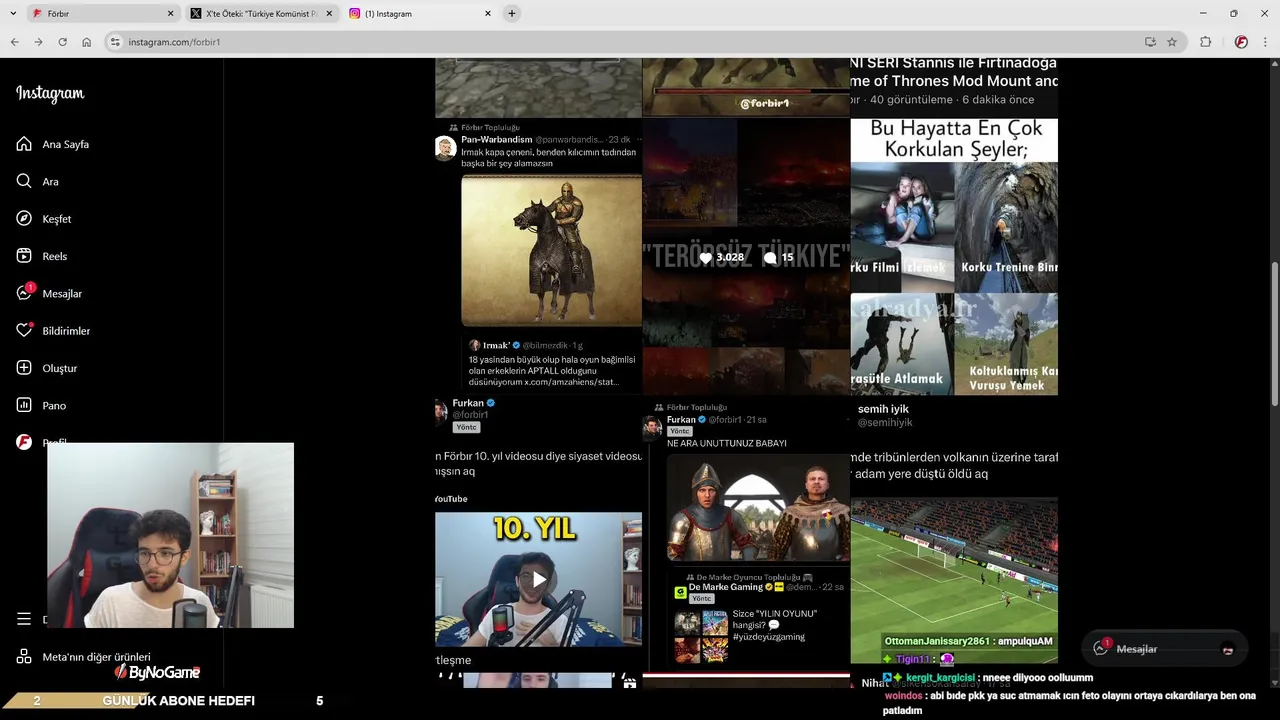Open the Chrome extensions puzzle icon
Screen dimensions: 1280x720
click(1205, 42)
